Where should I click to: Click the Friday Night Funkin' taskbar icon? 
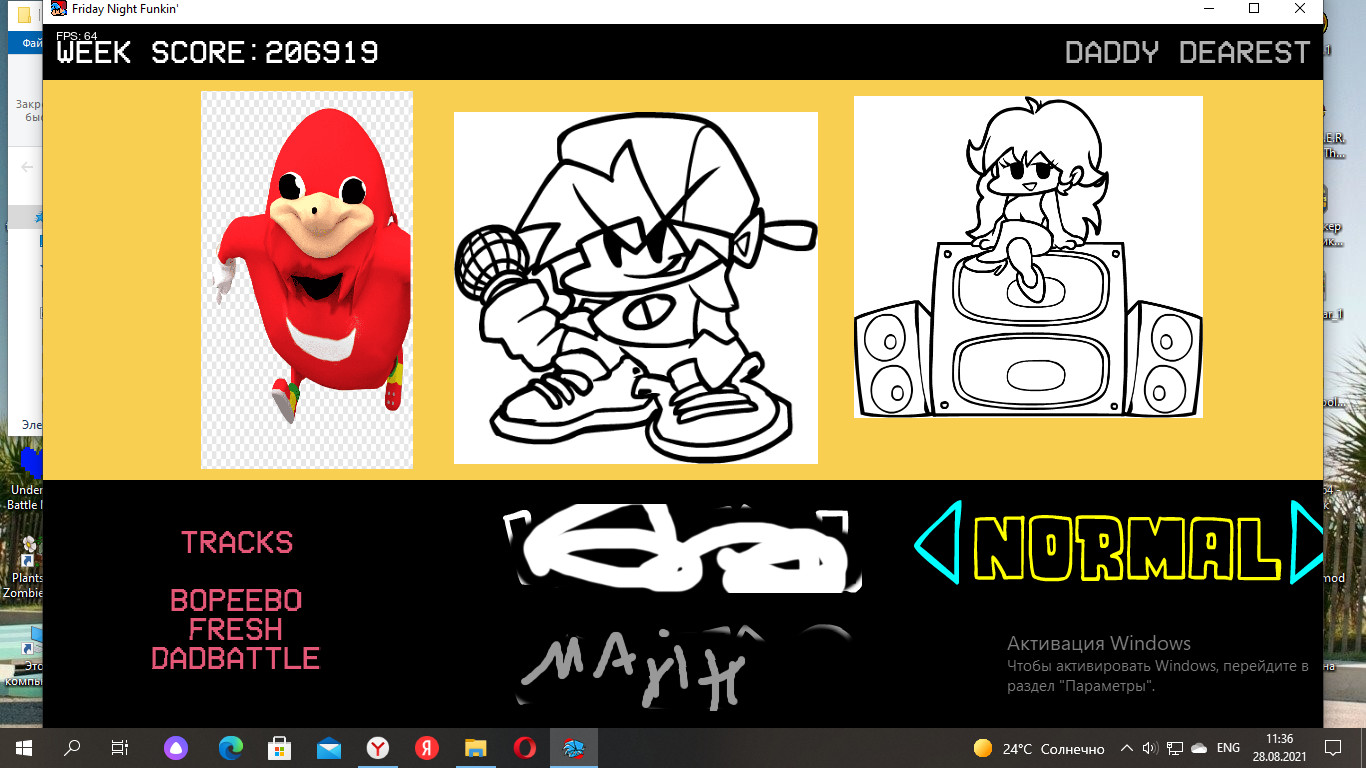tap(574, 748)
